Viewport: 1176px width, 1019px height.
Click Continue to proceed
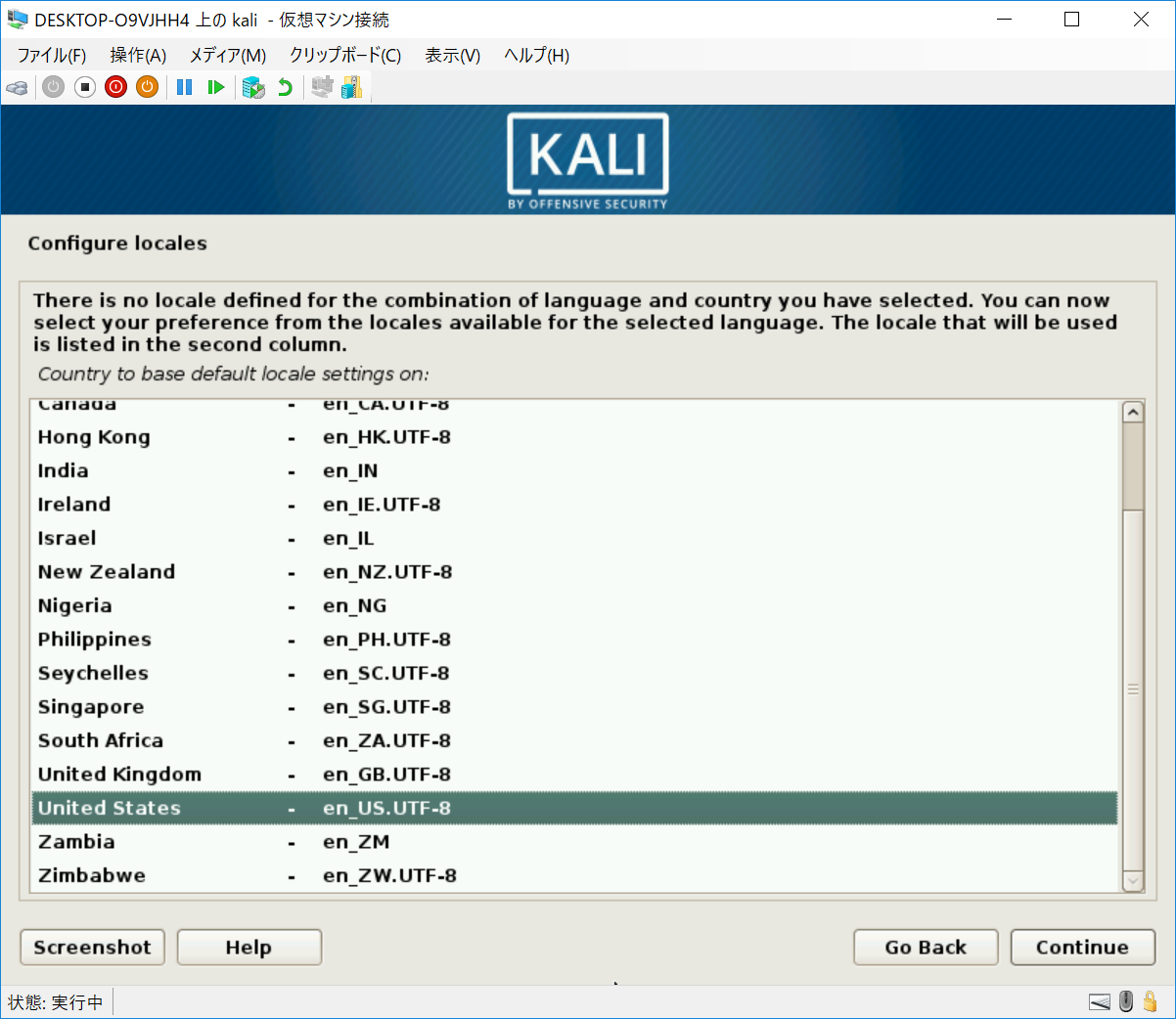pos(1082,947)
